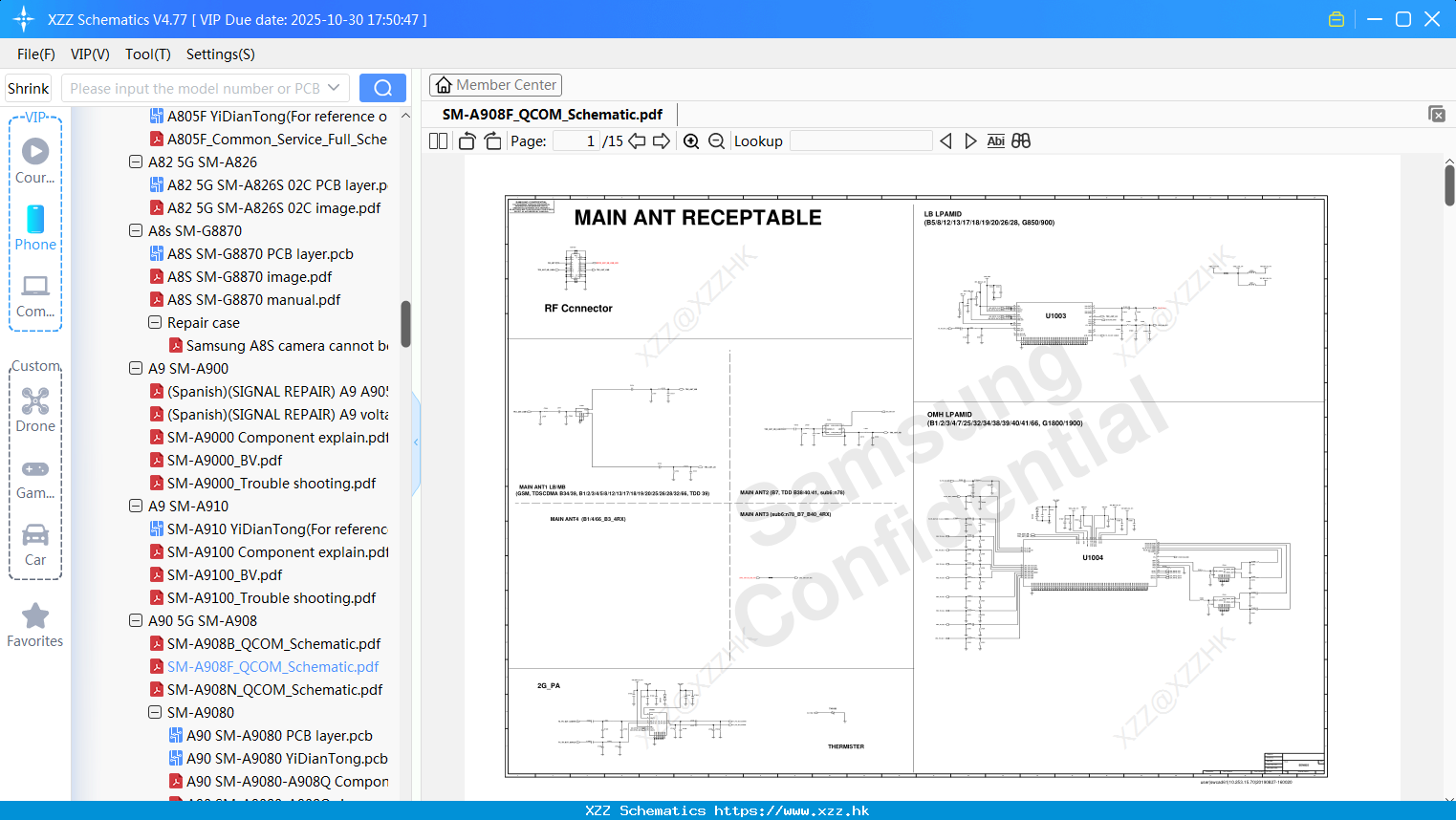Click the blue search button

382,88
